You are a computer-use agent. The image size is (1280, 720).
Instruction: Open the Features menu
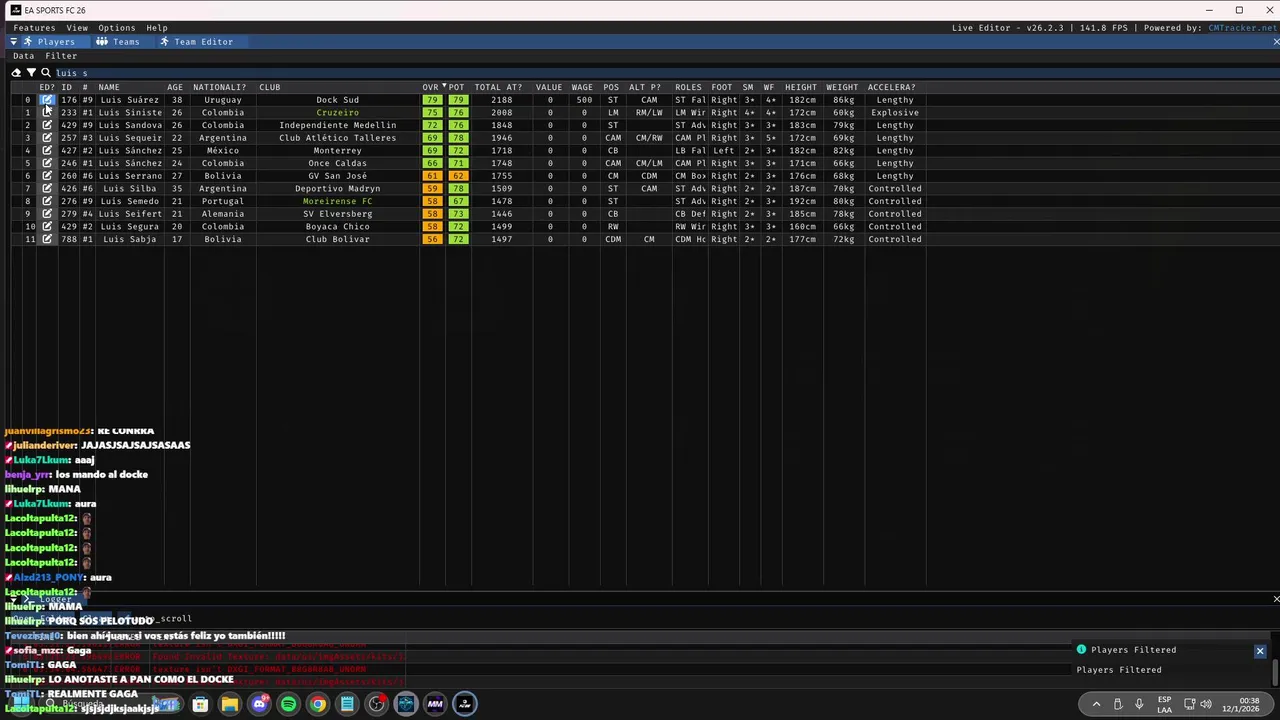click(x=34, y=28)
